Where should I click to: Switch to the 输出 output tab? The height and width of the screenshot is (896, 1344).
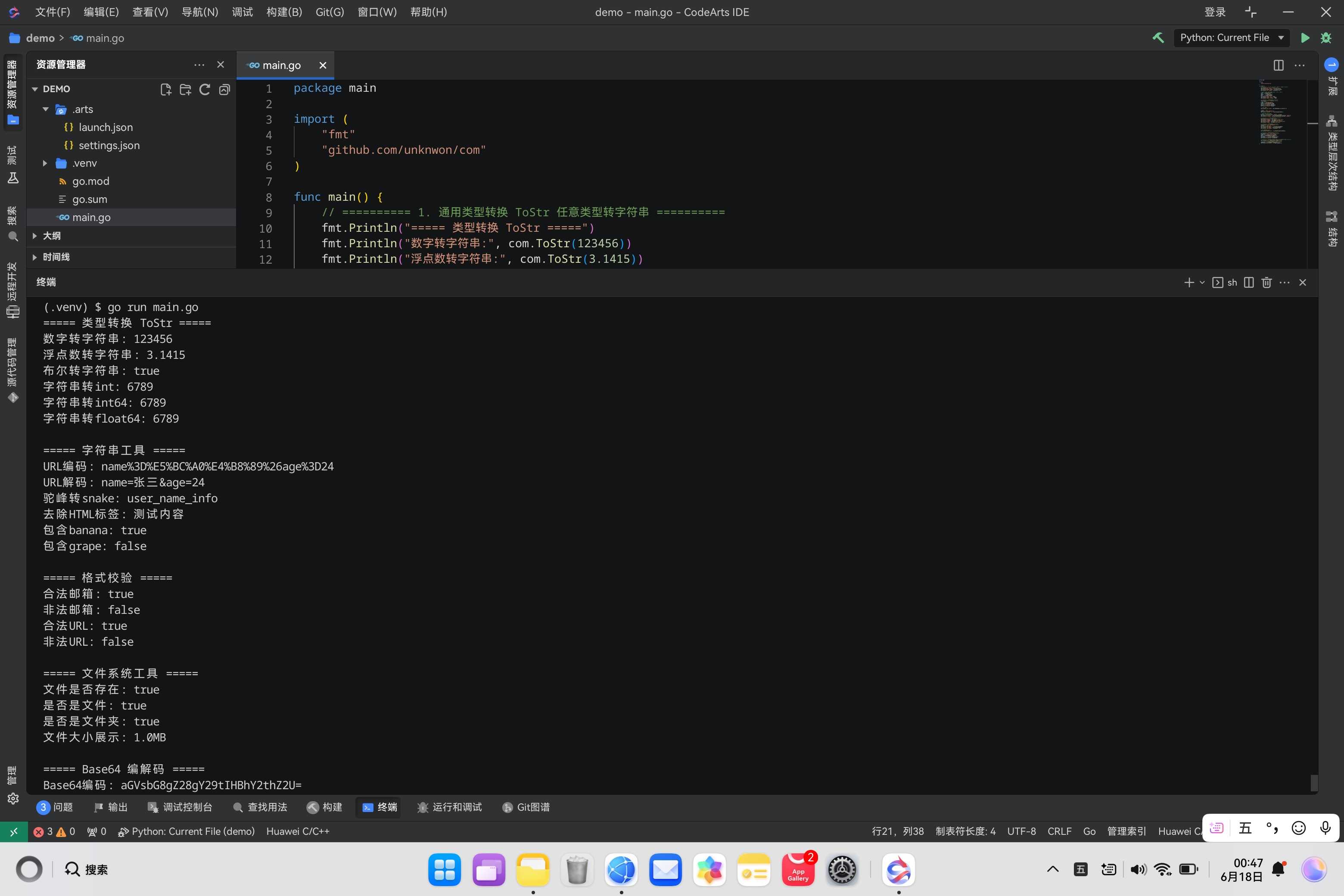(111, 807)
